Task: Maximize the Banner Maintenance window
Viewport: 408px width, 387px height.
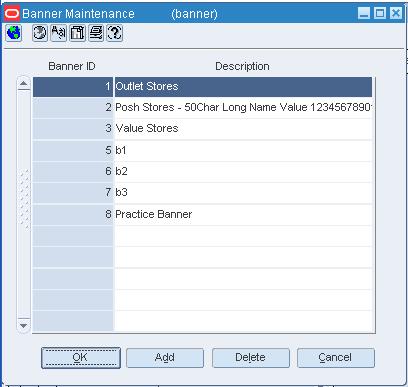Action: pyautogui.click(x=380, y=13)
